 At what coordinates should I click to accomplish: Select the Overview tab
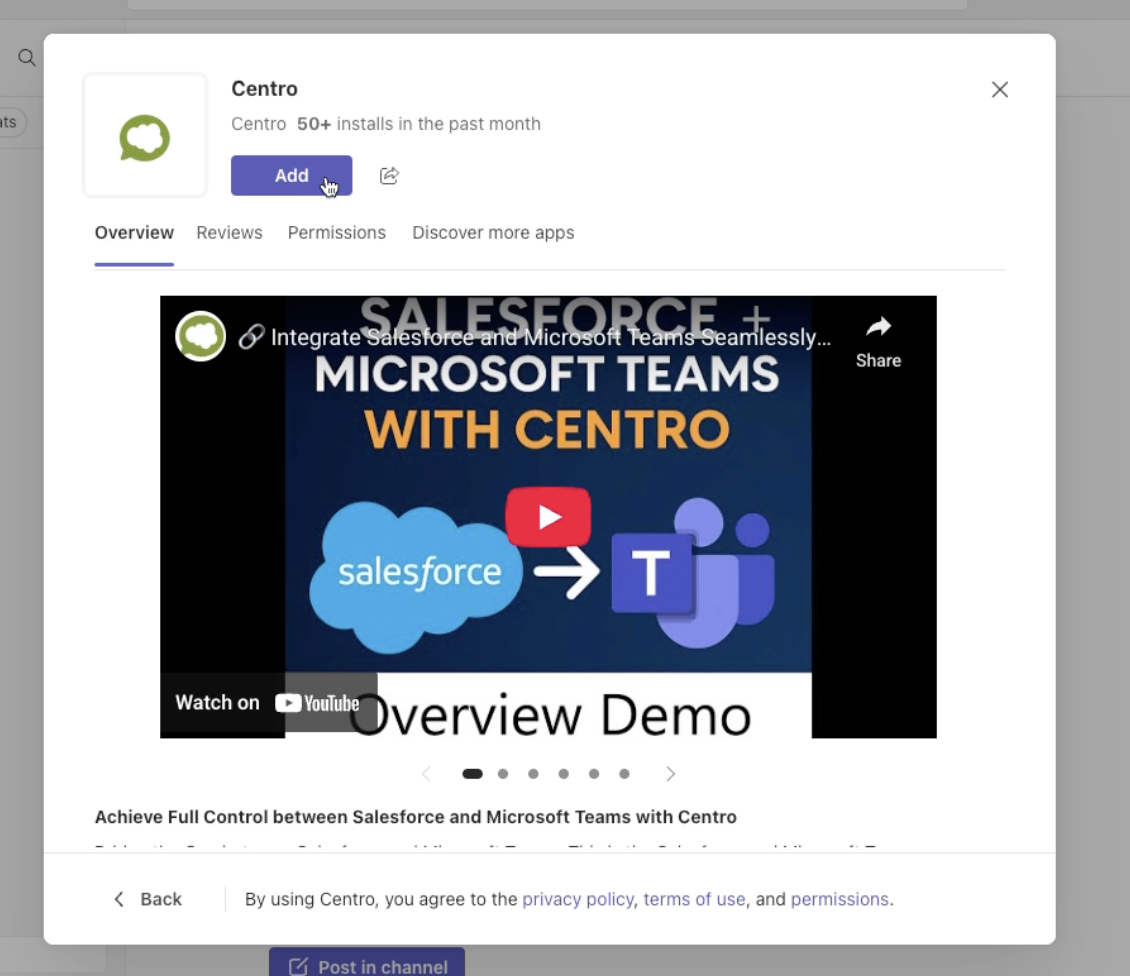[x=134, y=233]
